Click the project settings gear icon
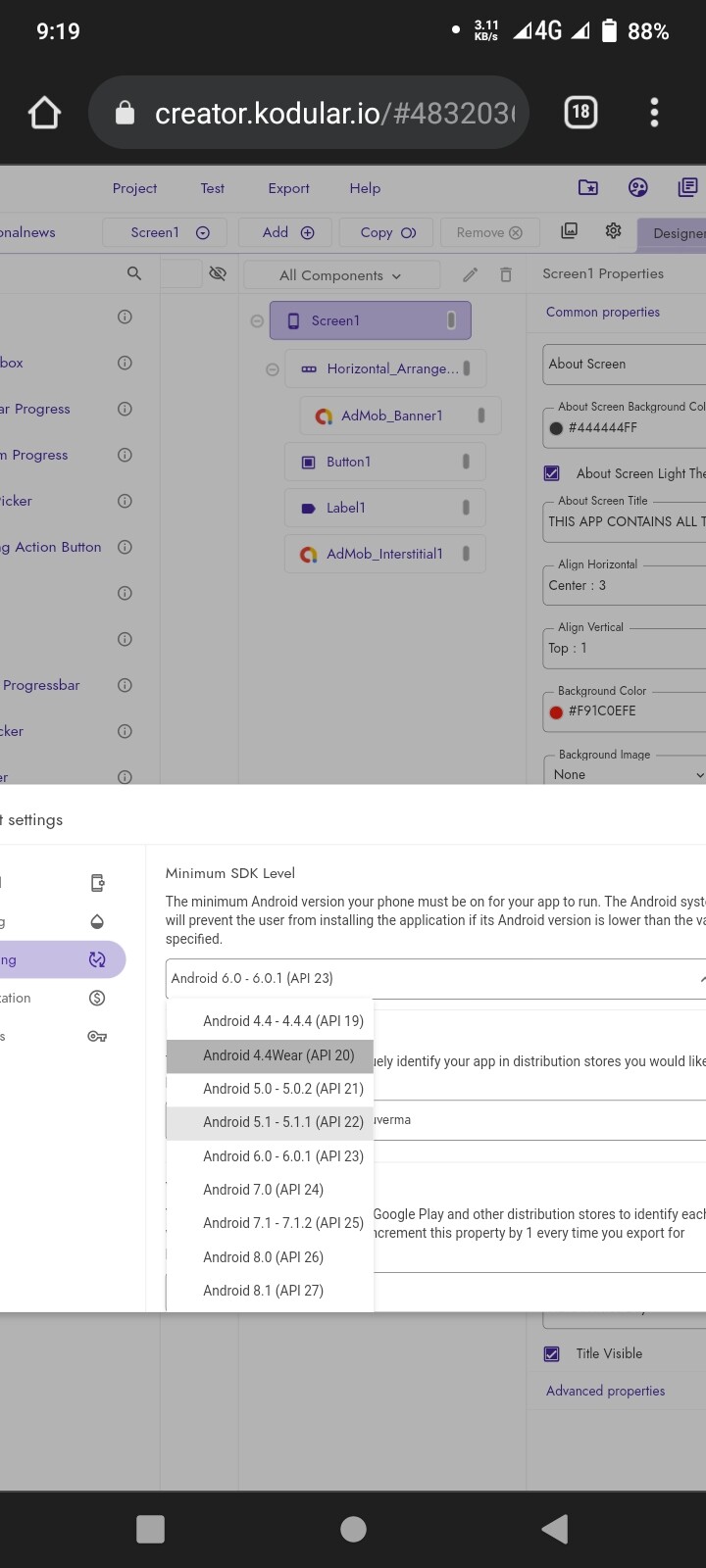Image resolution: width=706 pixels, height=1568 pixels. [x=613, y=231]
